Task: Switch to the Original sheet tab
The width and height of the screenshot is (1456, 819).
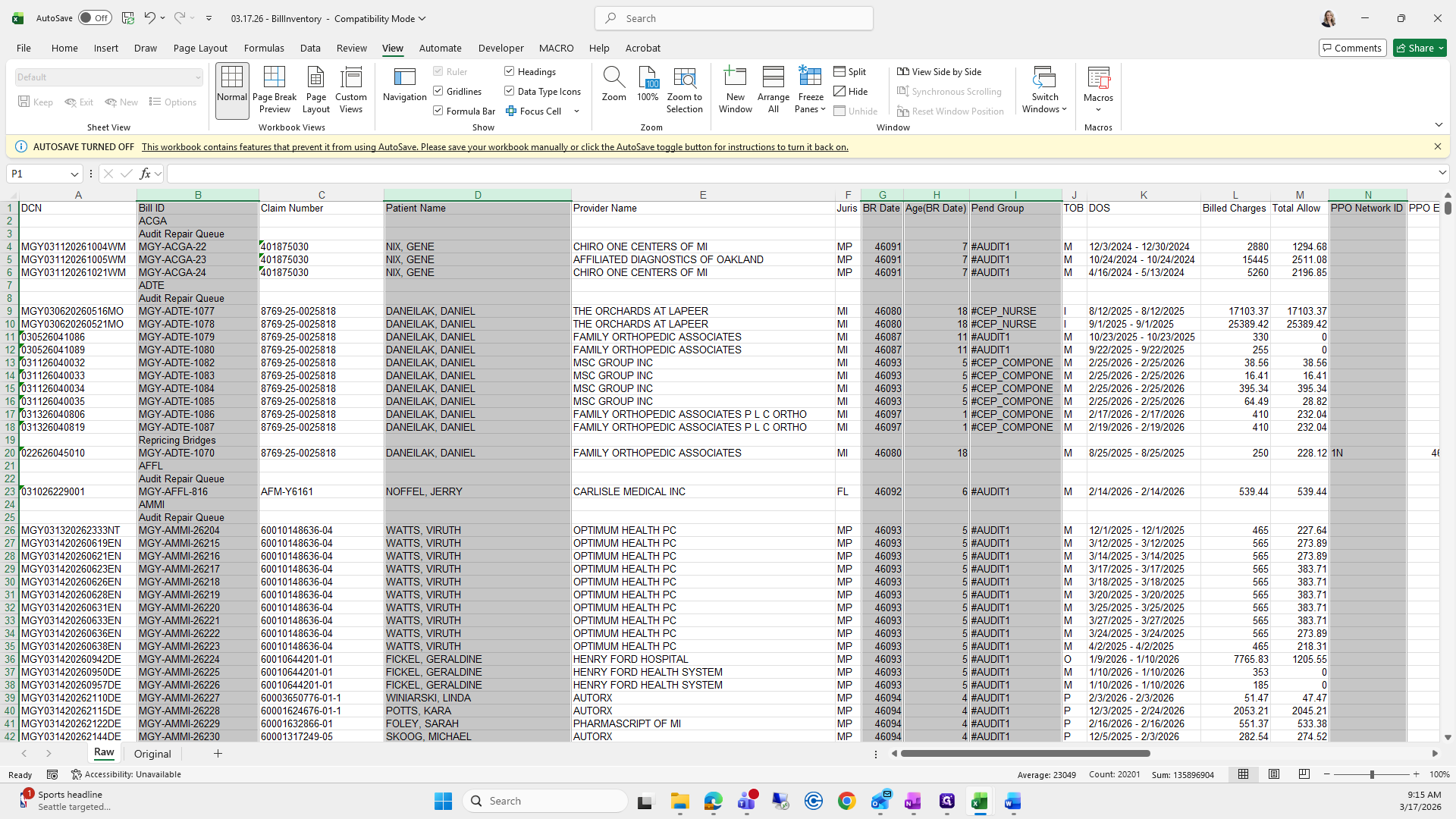Action: (152, 754)
